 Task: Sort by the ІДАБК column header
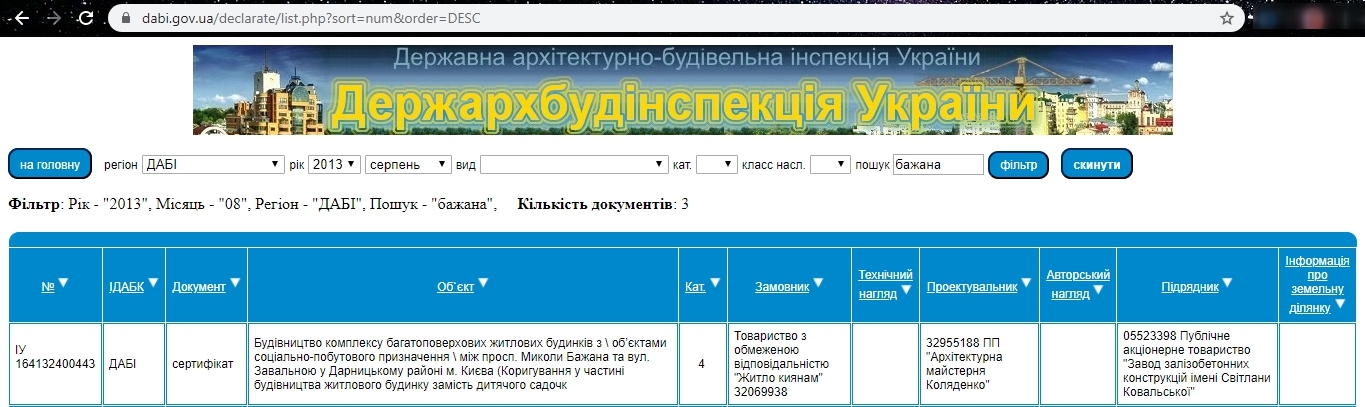pos(126,287)
